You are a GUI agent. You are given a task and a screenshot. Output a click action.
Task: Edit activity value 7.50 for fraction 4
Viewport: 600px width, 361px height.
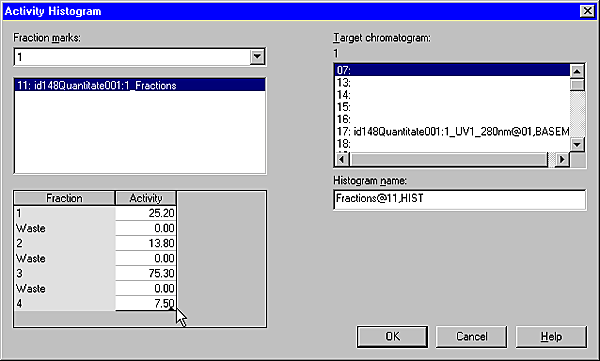click(146, 303)
